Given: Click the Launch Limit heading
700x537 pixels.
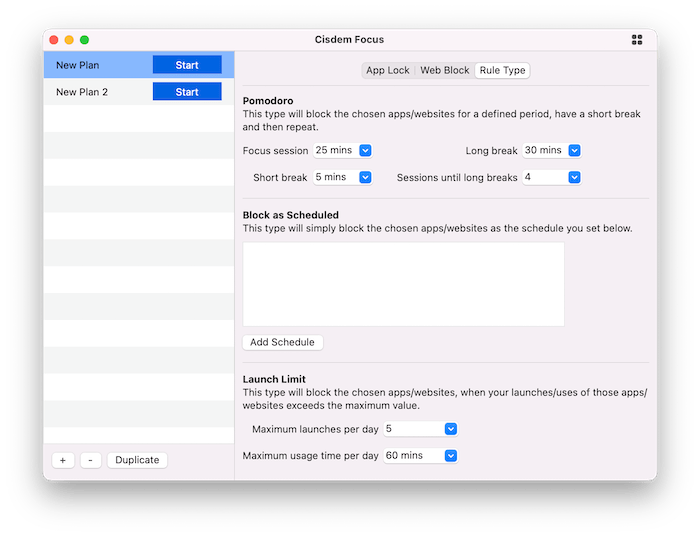Looking at the screenshot, I should pyautogui.click(x=274, y=379).
